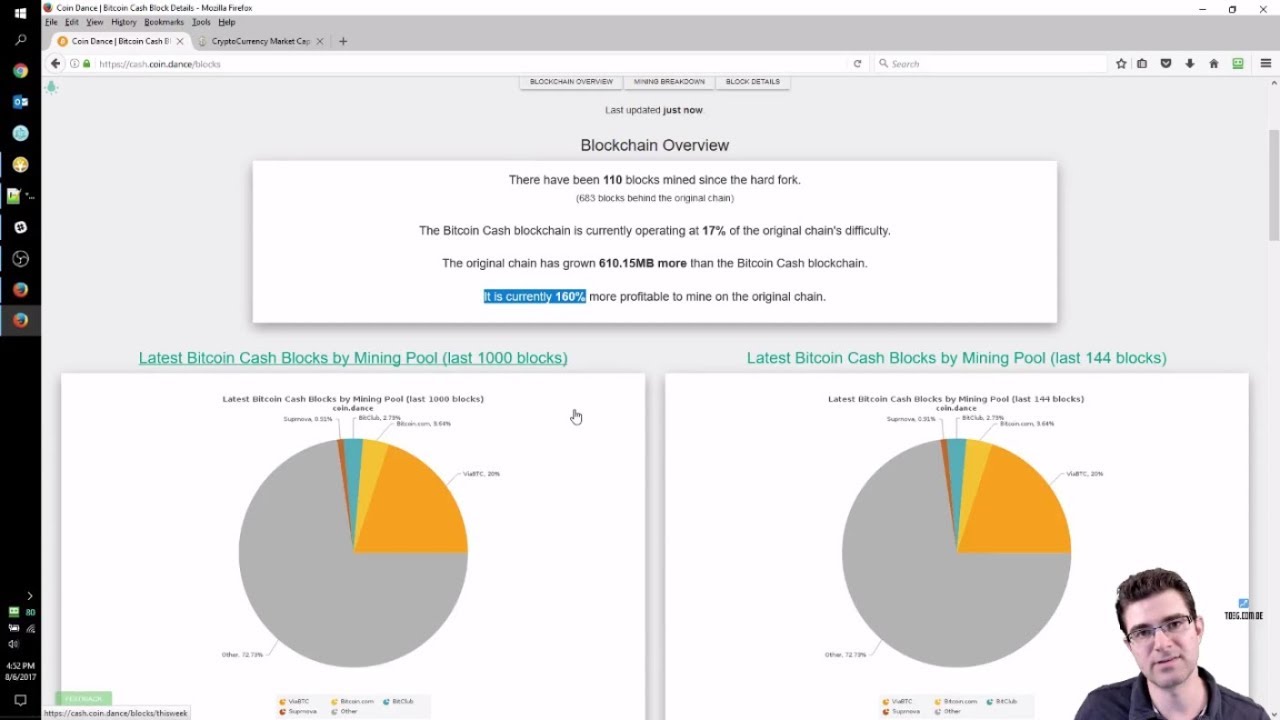Show your bookmarks list
1280x720 pixels.
[1142, 64]
